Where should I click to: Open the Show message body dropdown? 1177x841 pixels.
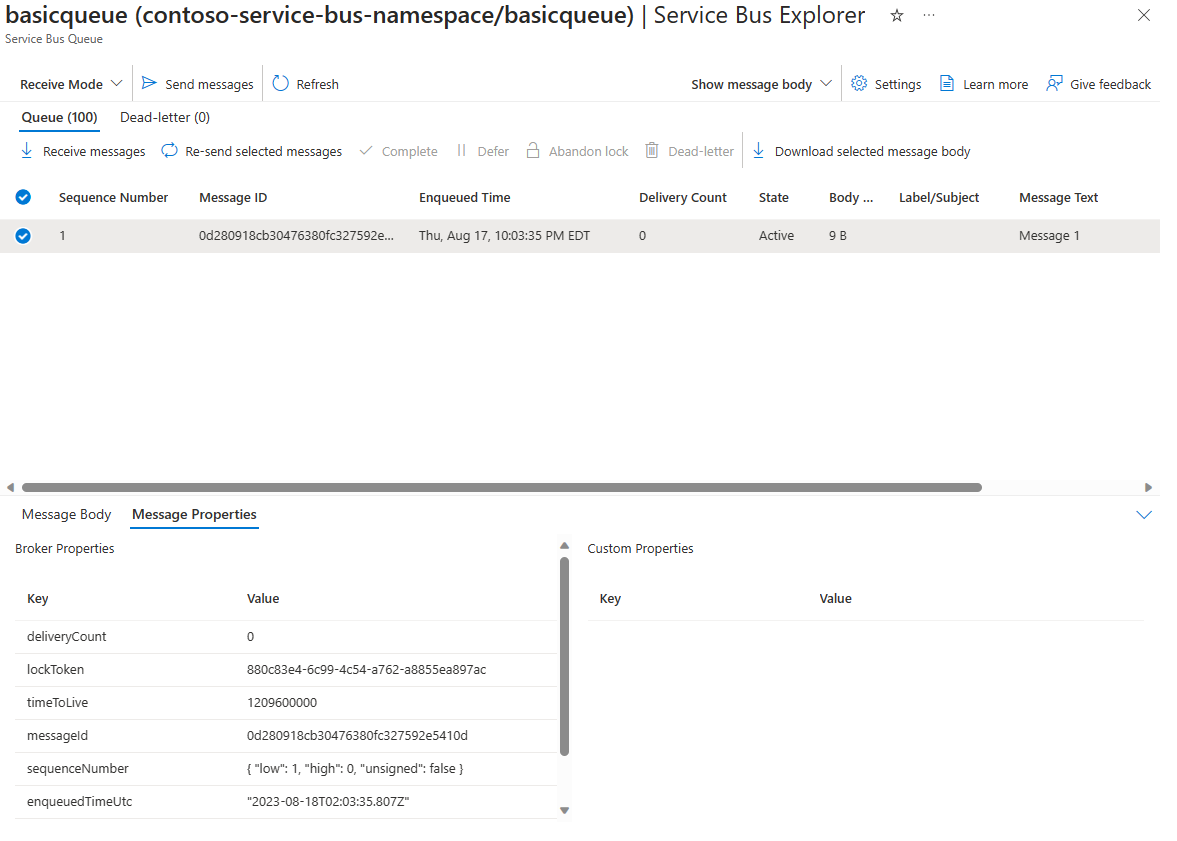[x=761, y=84]
